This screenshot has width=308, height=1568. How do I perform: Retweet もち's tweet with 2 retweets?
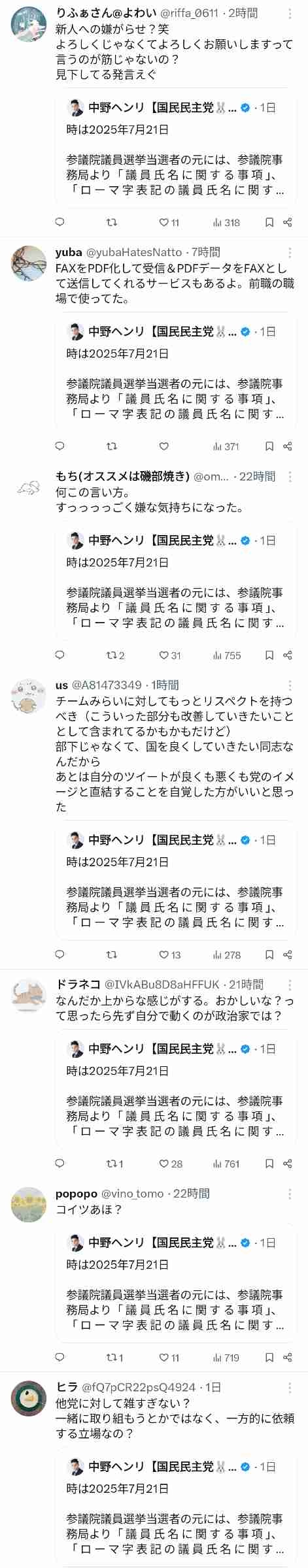115,655
